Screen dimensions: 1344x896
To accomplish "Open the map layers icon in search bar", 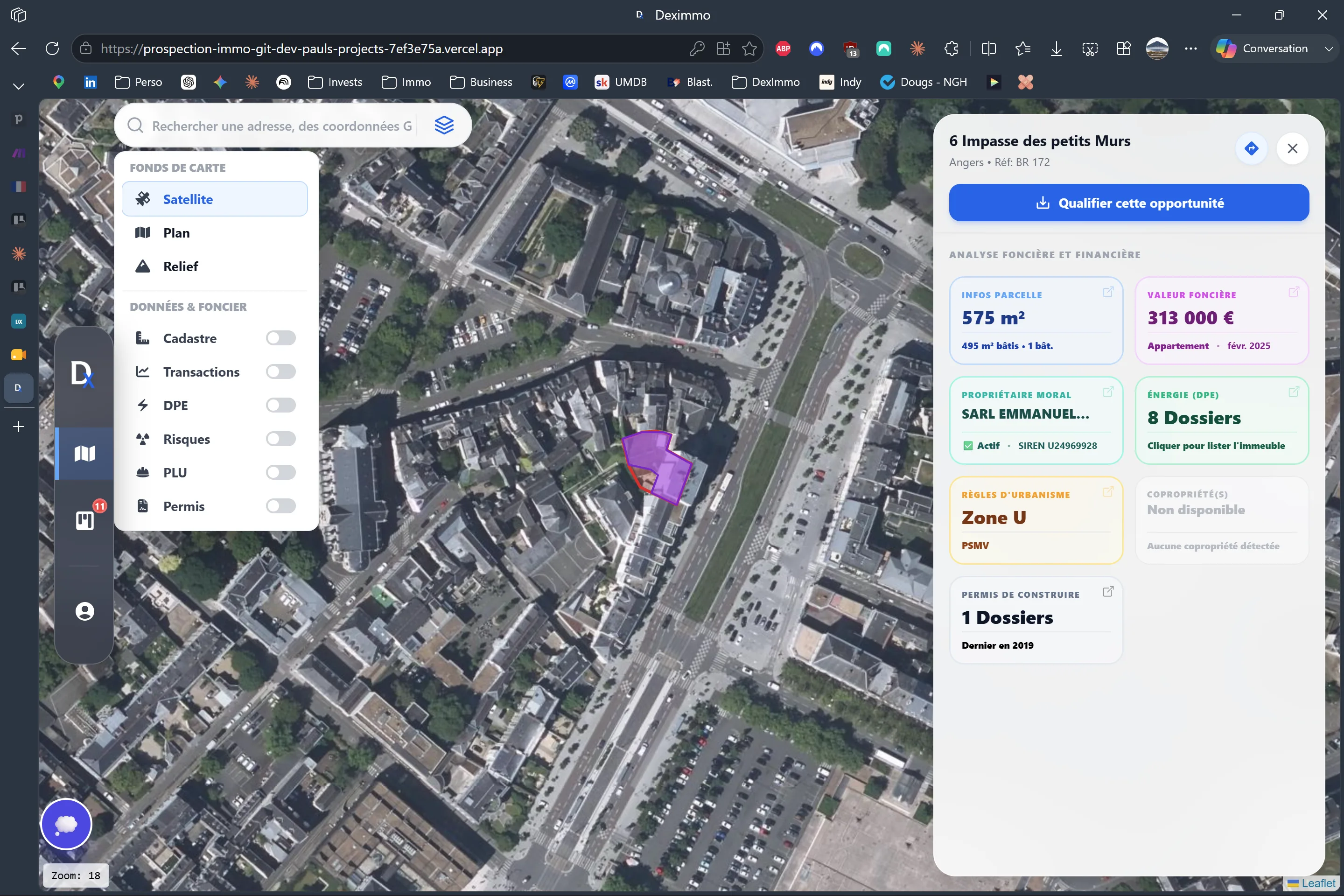I will tap(444, 125).
